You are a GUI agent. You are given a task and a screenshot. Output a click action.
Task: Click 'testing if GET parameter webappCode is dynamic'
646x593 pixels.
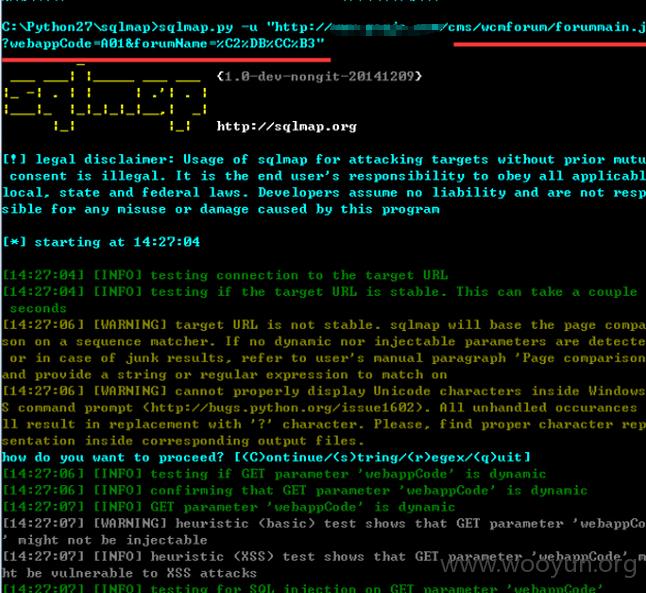(x=274, y=473)
